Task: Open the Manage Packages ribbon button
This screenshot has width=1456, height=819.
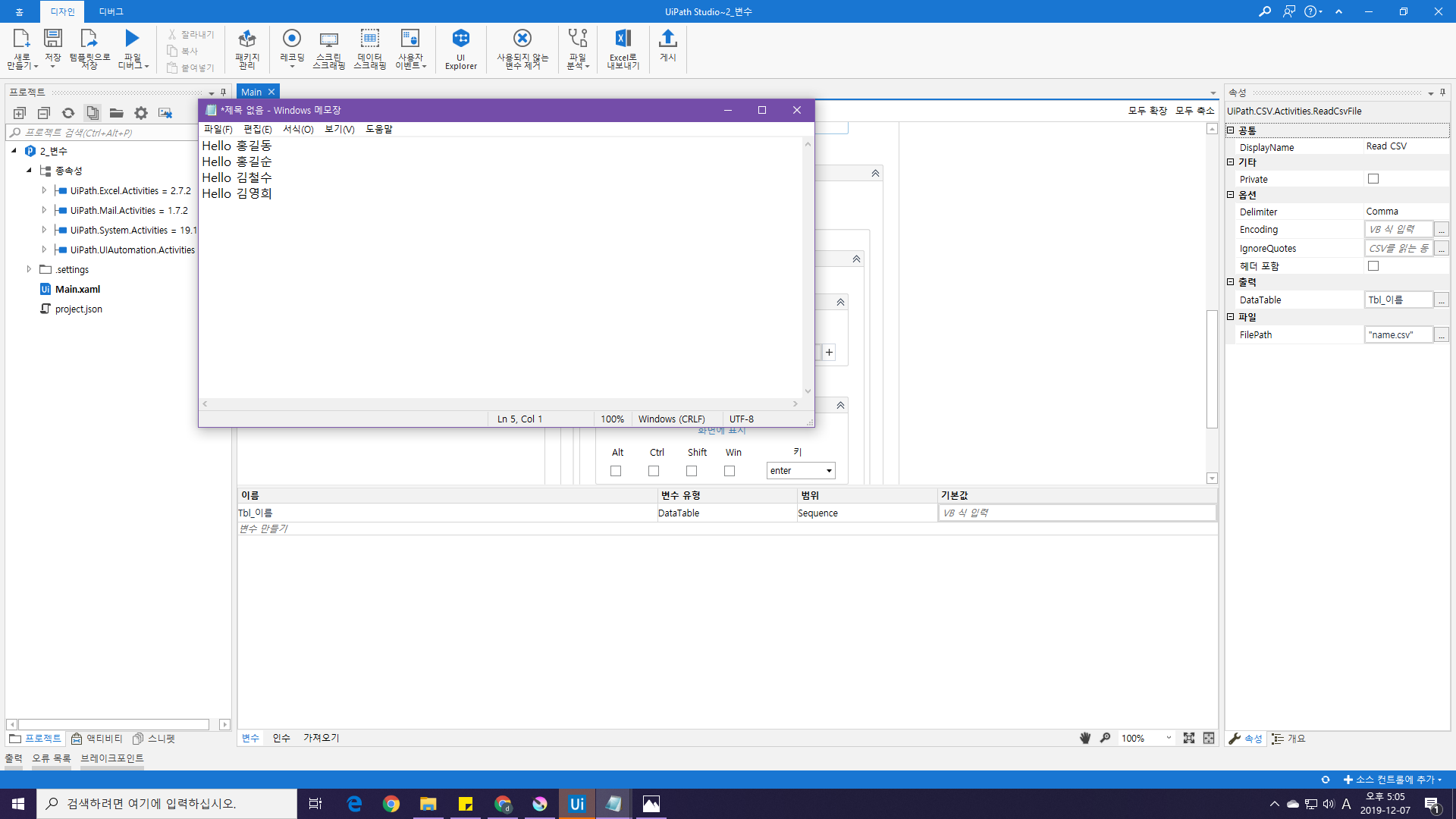Action: 247,39
